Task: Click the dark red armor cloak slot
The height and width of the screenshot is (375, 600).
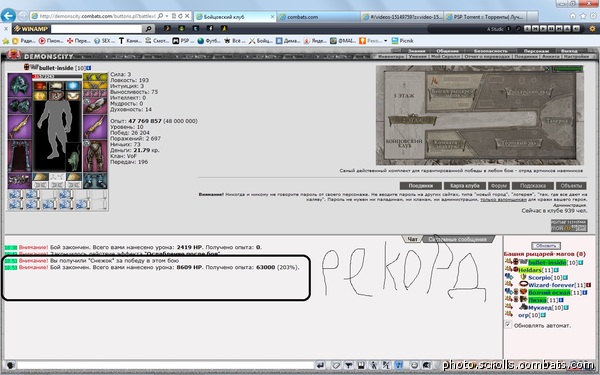Action: pyautogui.click(x=20, y=155)
